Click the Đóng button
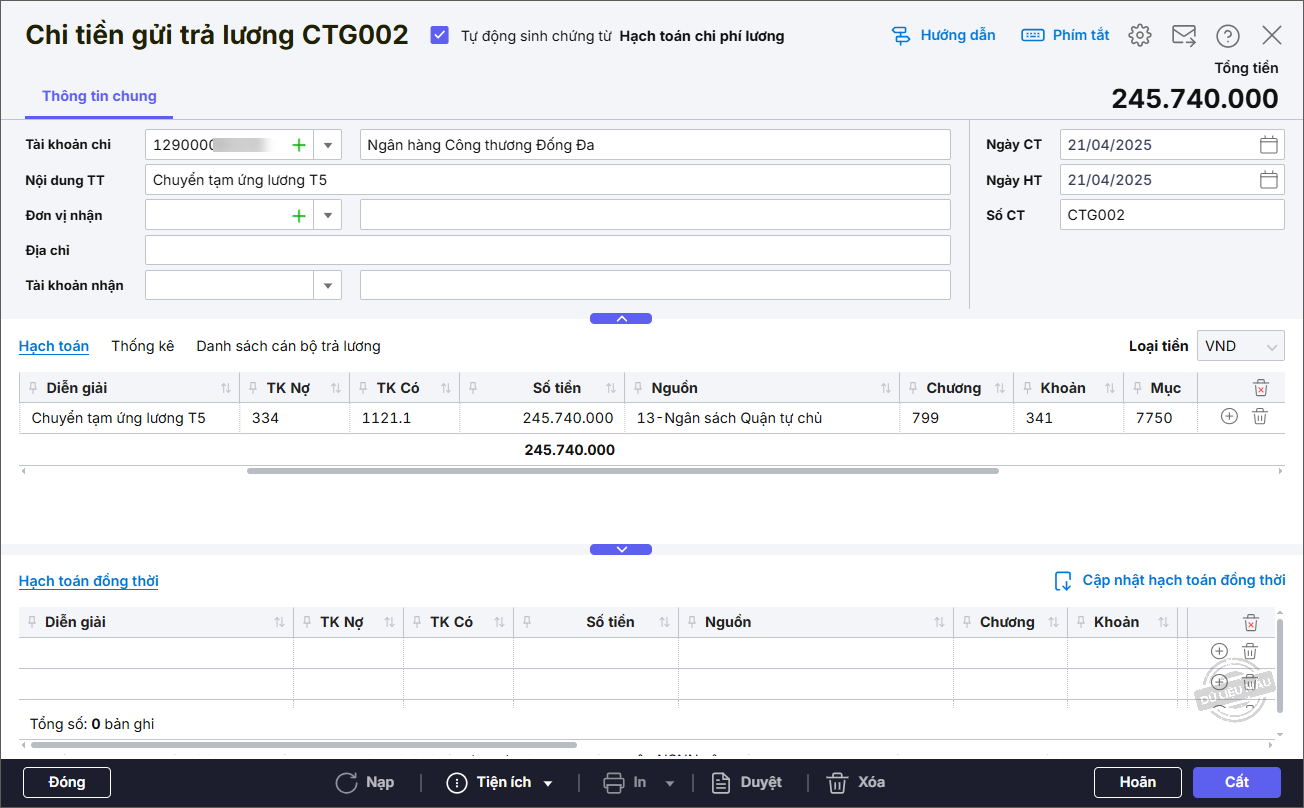The height and width of the screenshot is (808, 1304). click(67, 782)
